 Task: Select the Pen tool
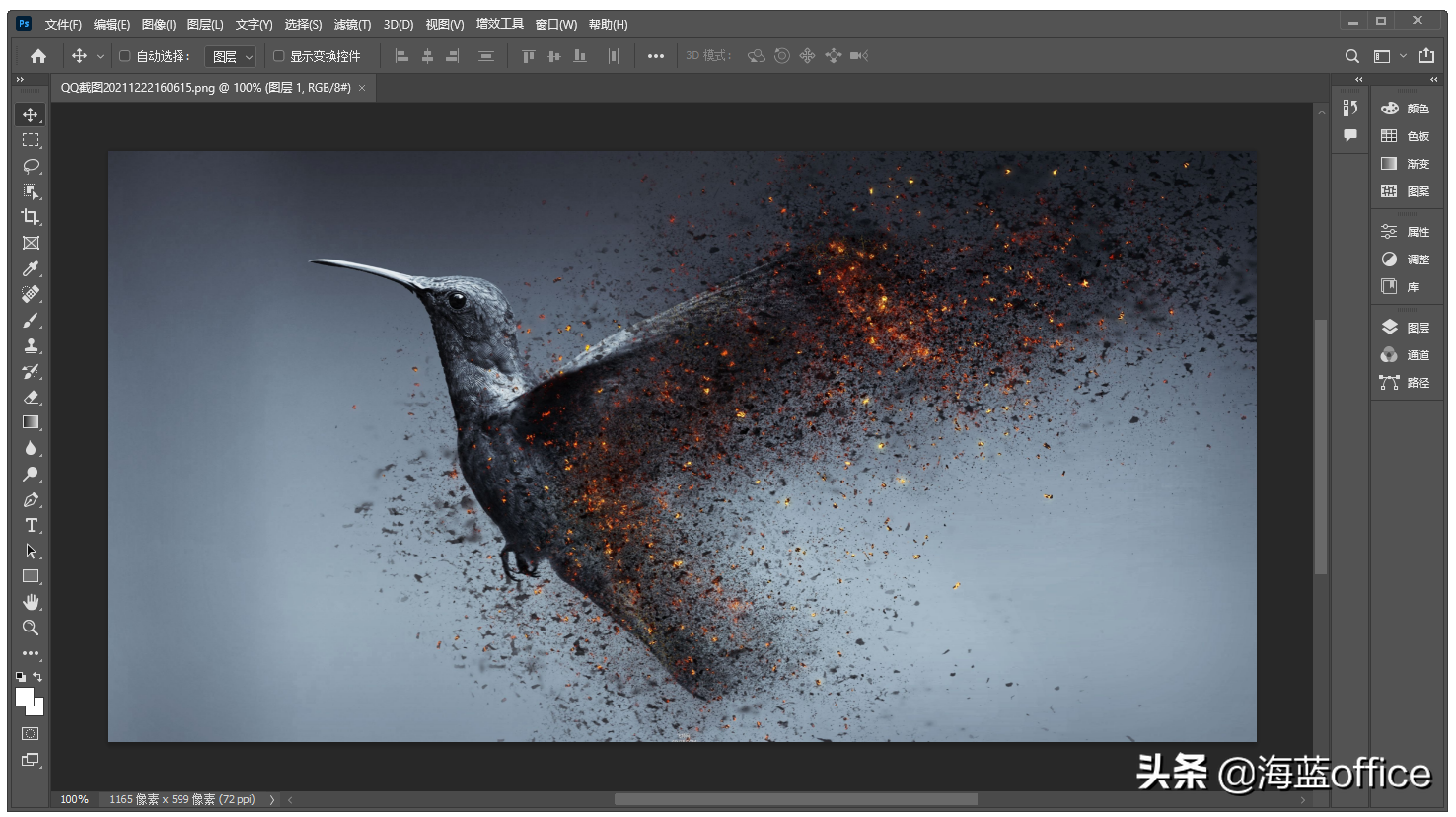(31, 499)
